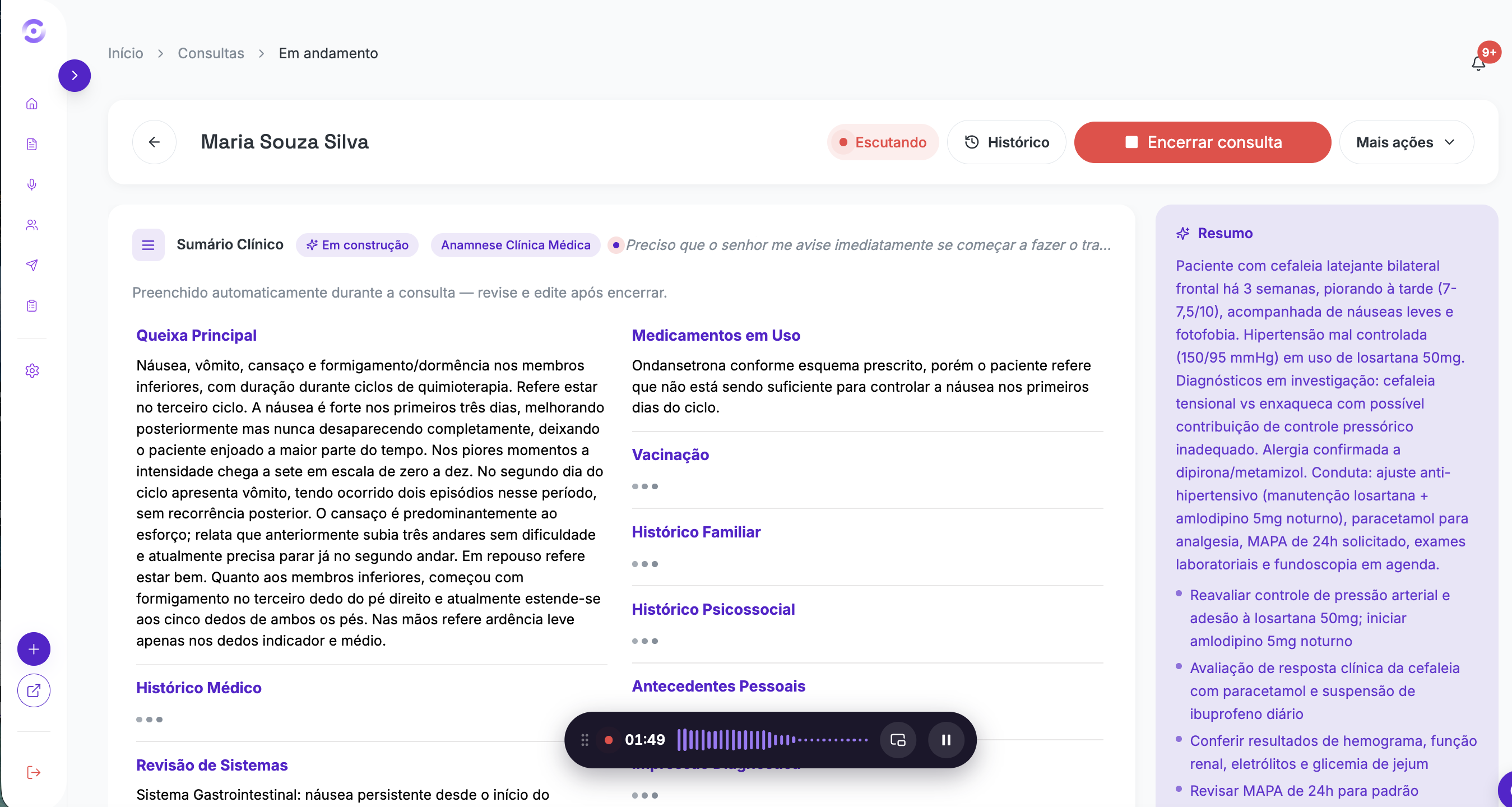Click the Histórico Médico heading
The height and width of the screenshot is (807, 1512).
[198, 688]
